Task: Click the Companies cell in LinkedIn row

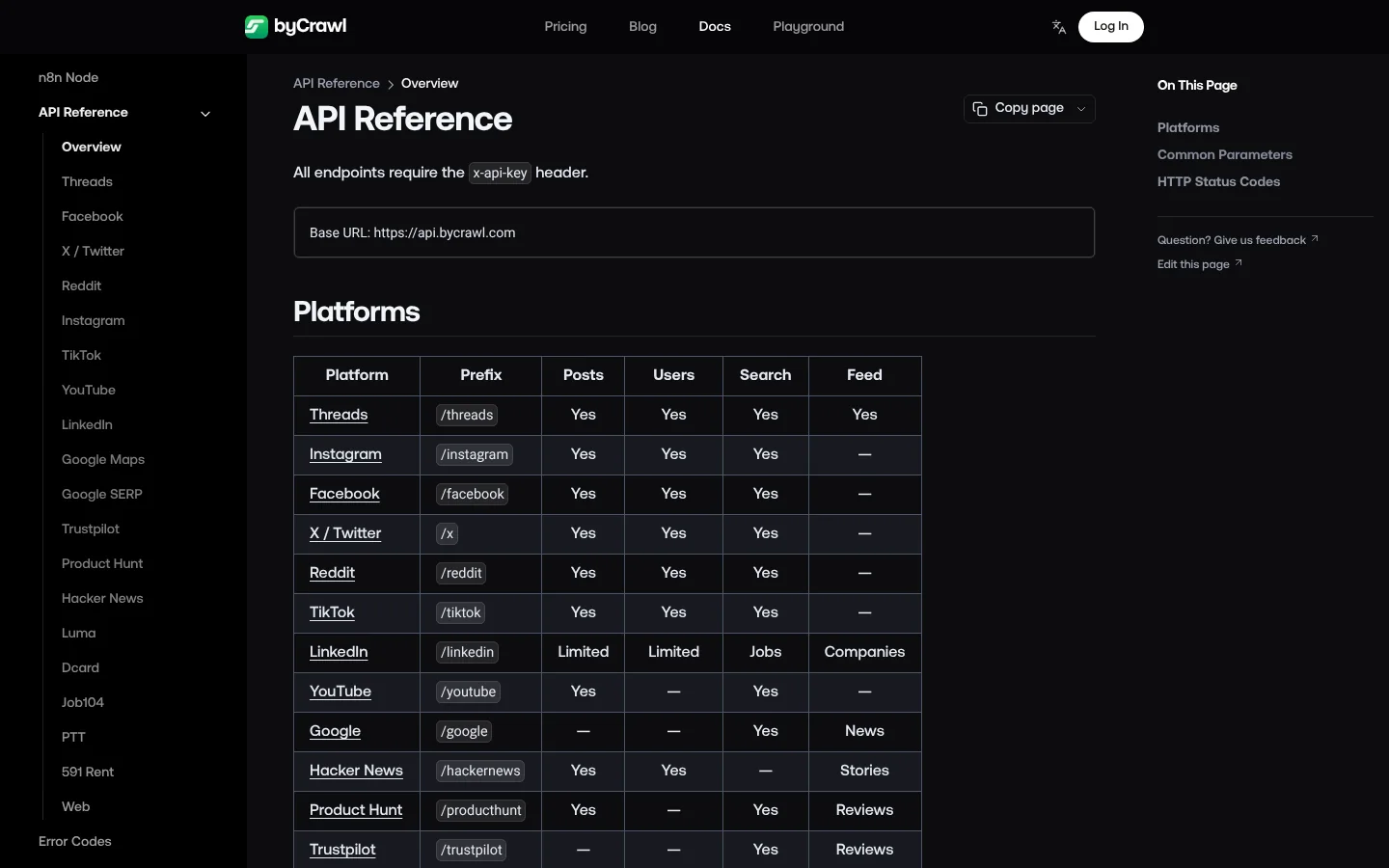Action: [x=864, y=652]
